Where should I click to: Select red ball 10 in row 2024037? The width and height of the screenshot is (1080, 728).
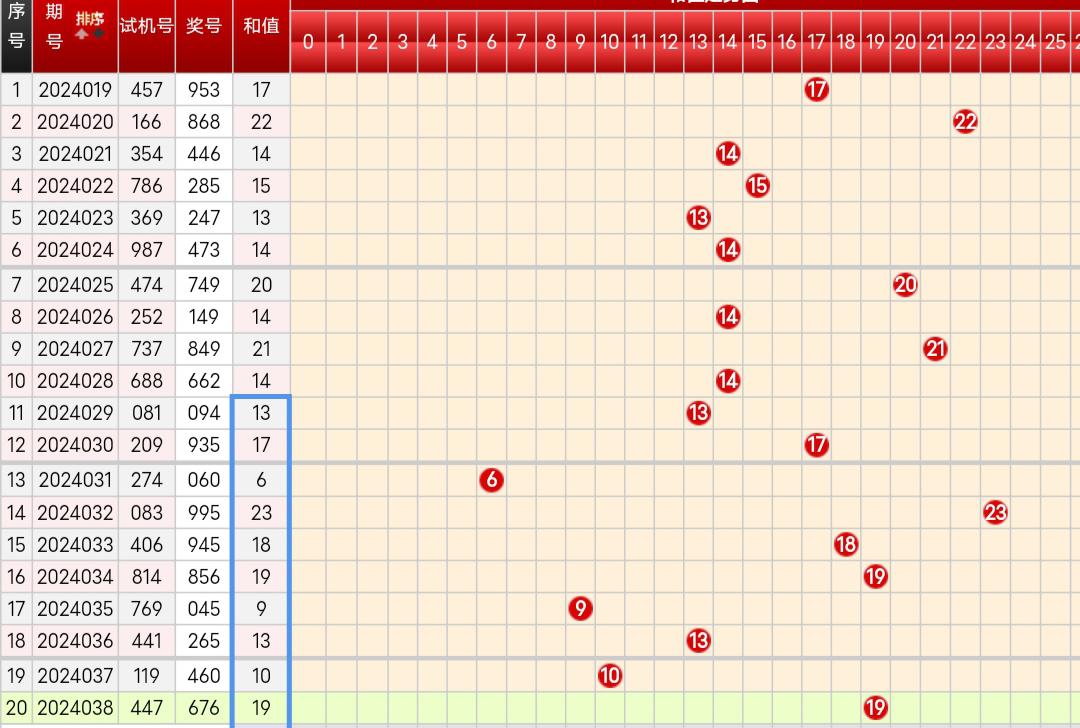click(609, 675)
